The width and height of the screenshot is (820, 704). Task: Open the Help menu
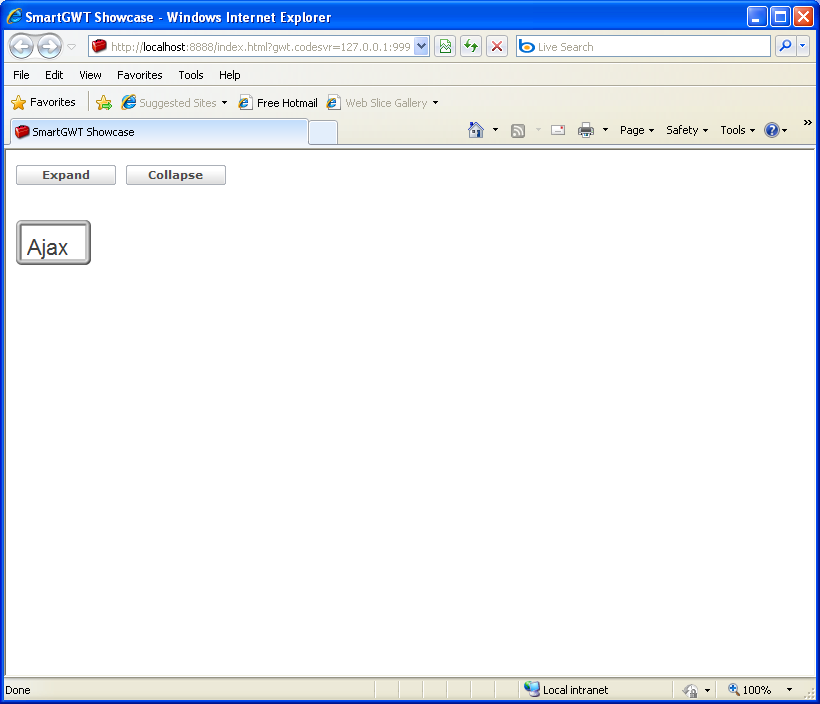[x=229, y=75]
